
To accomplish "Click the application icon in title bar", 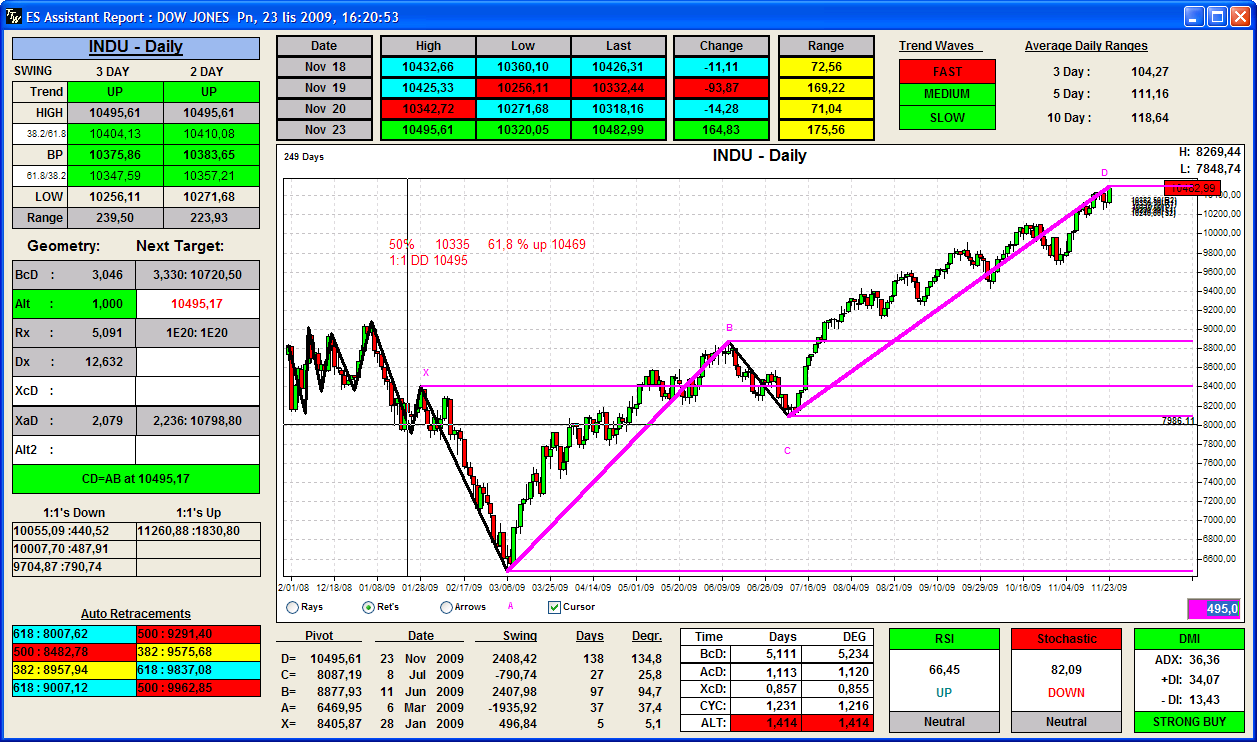I will (x=14, y=17).
